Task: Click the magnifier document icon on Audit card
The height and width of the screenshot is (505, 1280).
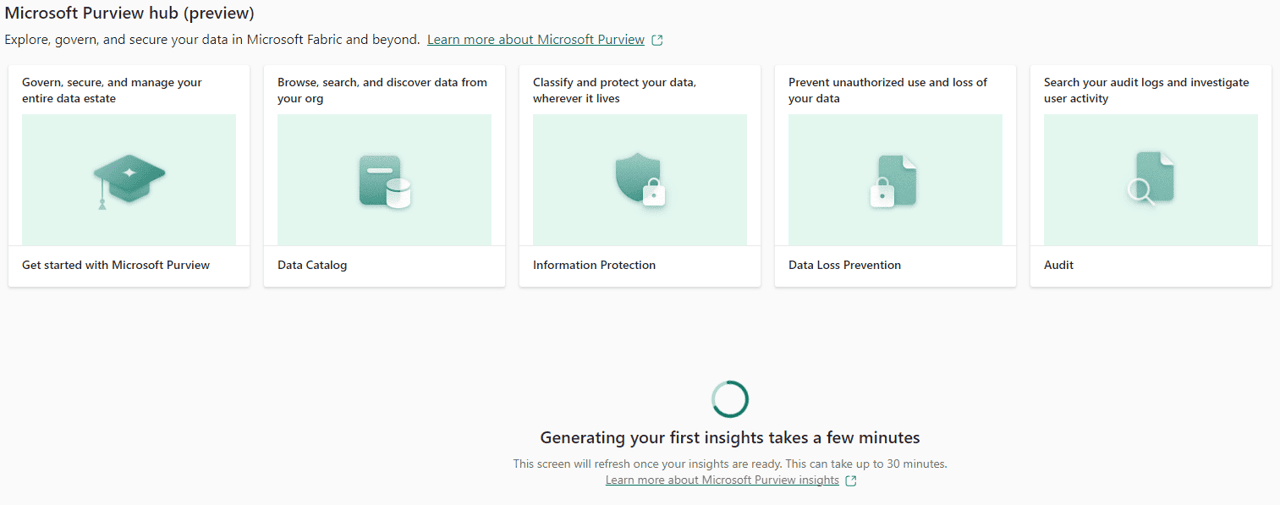Action: (x=1150, y=179)
